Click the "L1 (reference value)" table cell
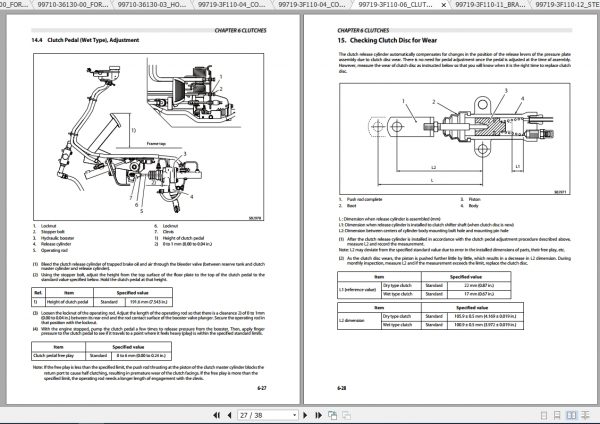Screen dimensions: 600x424 click(359, 290)
